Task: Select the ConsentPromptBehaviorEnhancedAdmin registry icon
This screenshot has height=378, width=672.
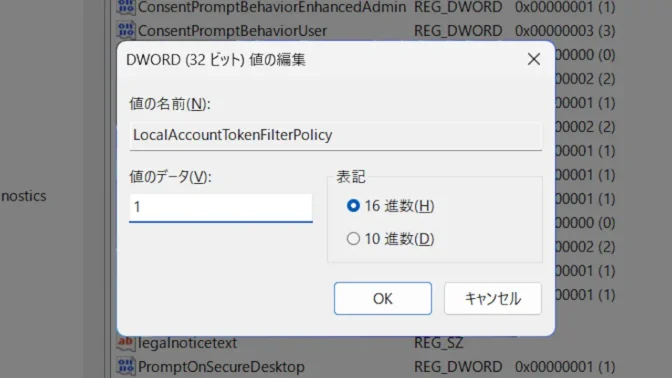Action: pyautogui.click(x=126, y=7)
